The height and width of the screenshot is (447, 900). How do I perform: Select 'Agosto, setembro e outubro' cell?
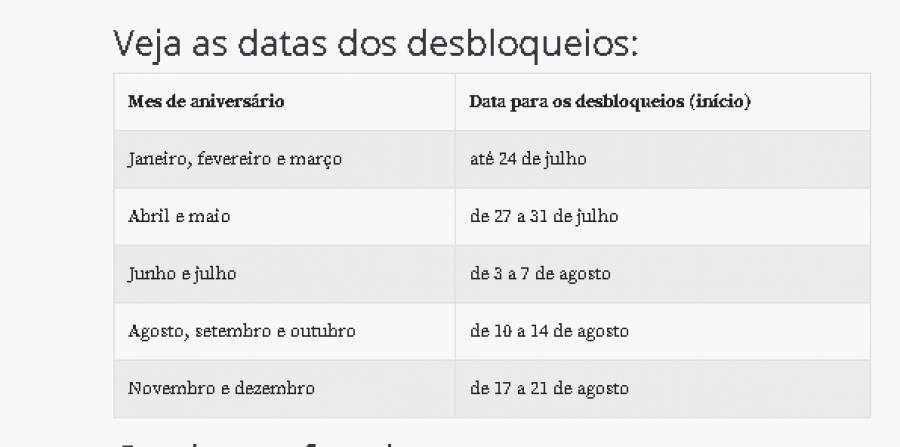(x=284, y=331)
